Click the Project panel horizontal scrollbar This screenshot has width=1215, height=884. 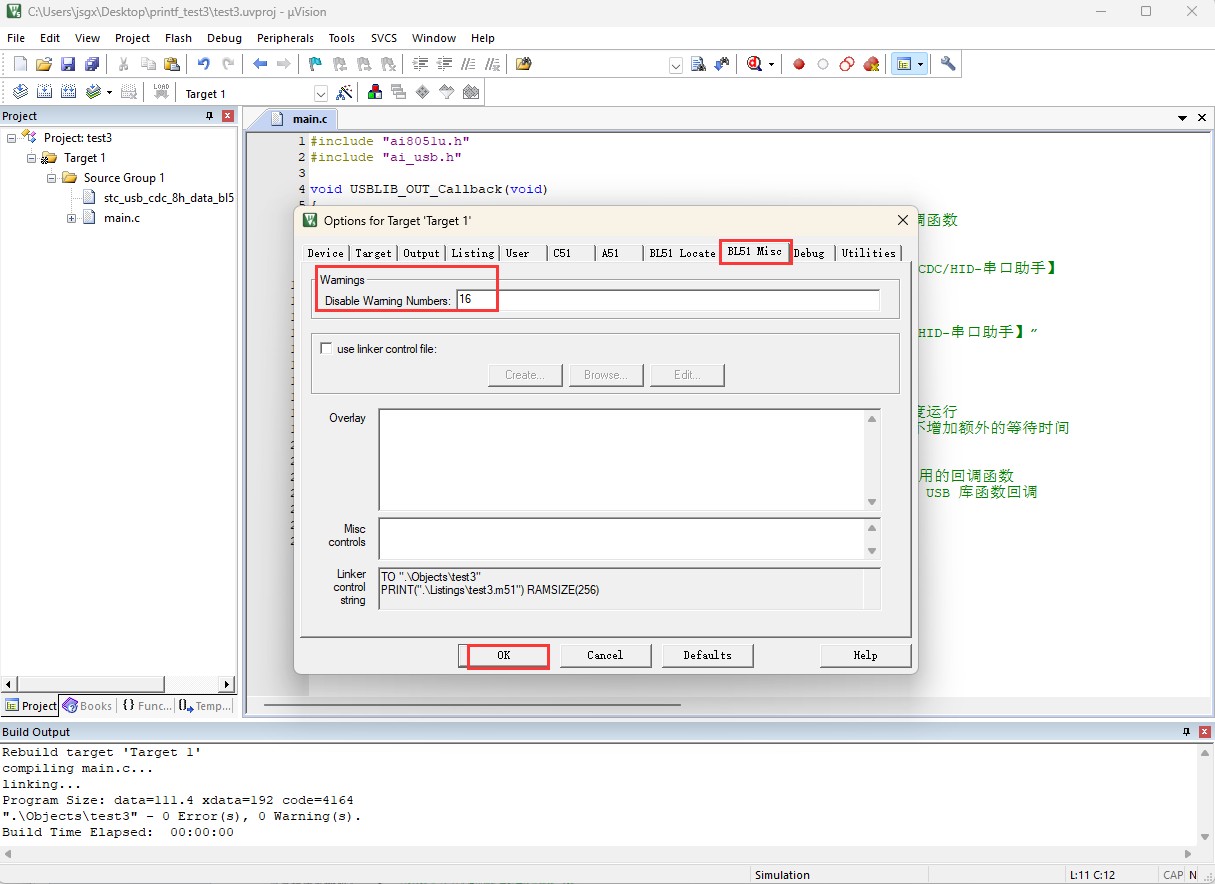118,685
